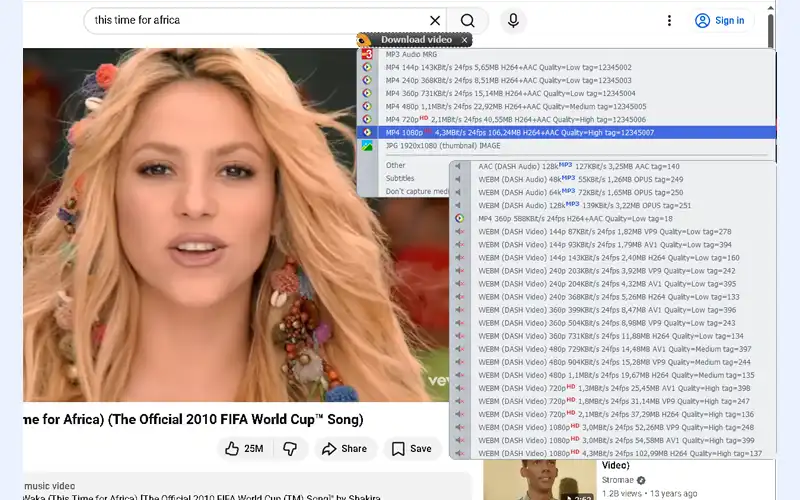The width and height of the screenshot is (800, 500).
Task: Start voice search with the microphone icon
Action: tap(513, 20)
